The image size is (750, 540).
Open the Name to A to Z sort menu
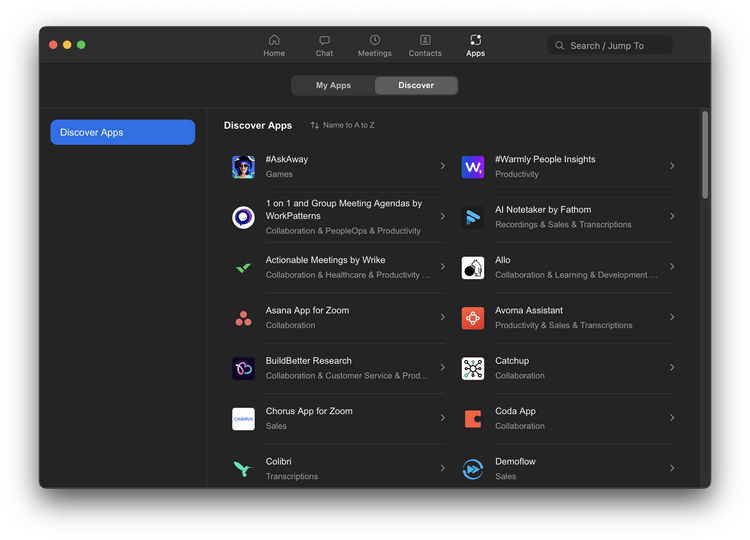342,125
